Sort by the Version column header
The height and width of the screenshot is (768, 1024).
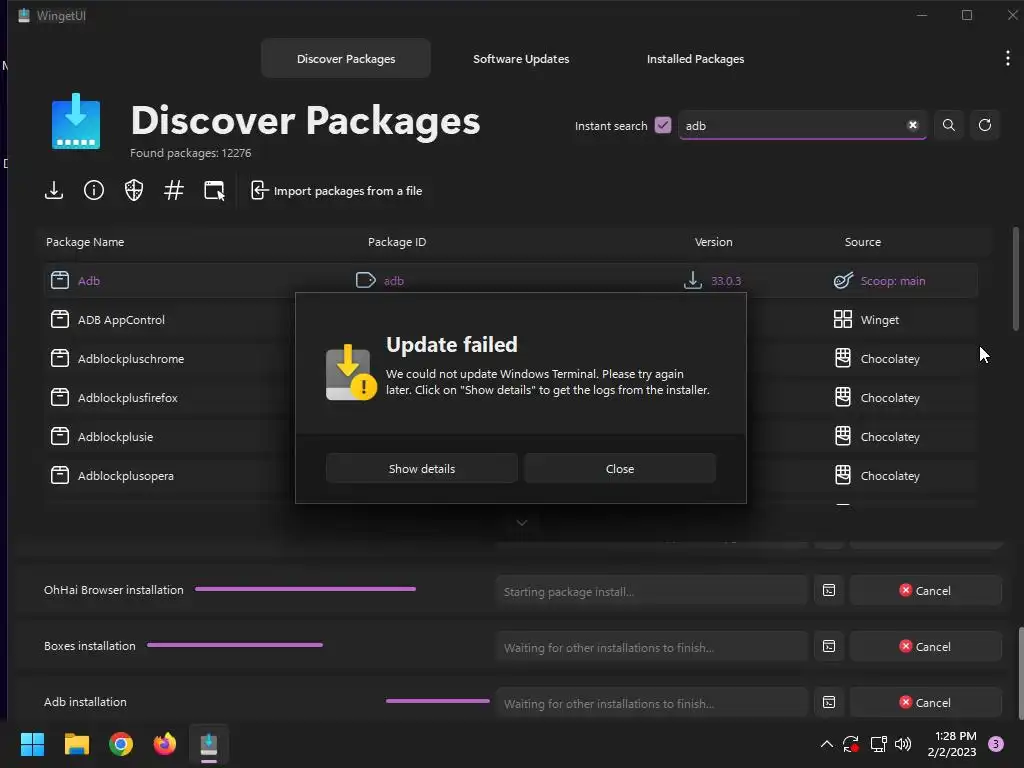(713, 242)
